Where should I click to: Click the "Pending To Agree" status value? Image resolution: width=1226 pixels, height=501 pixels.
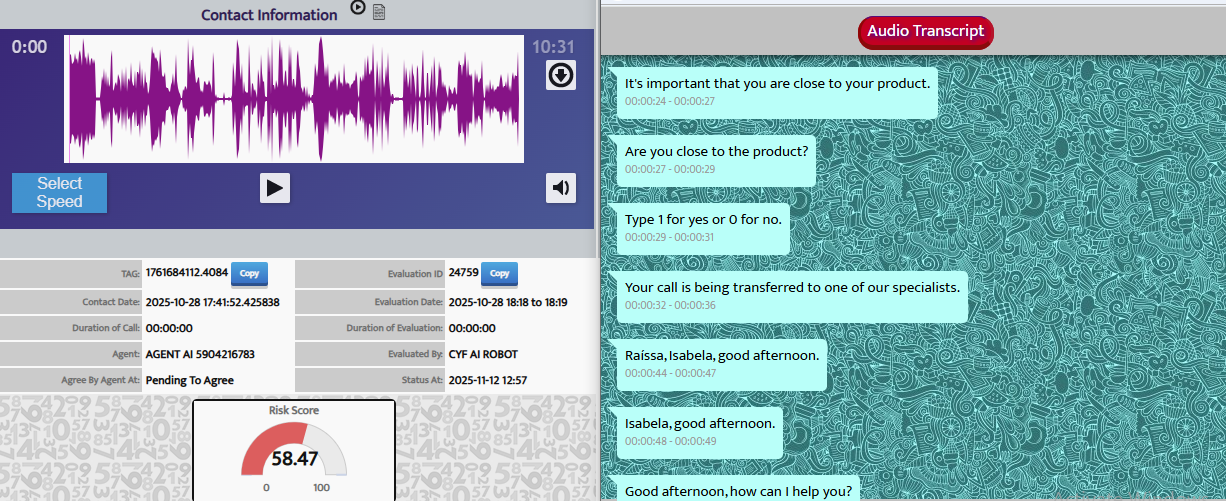pos(191,380)
